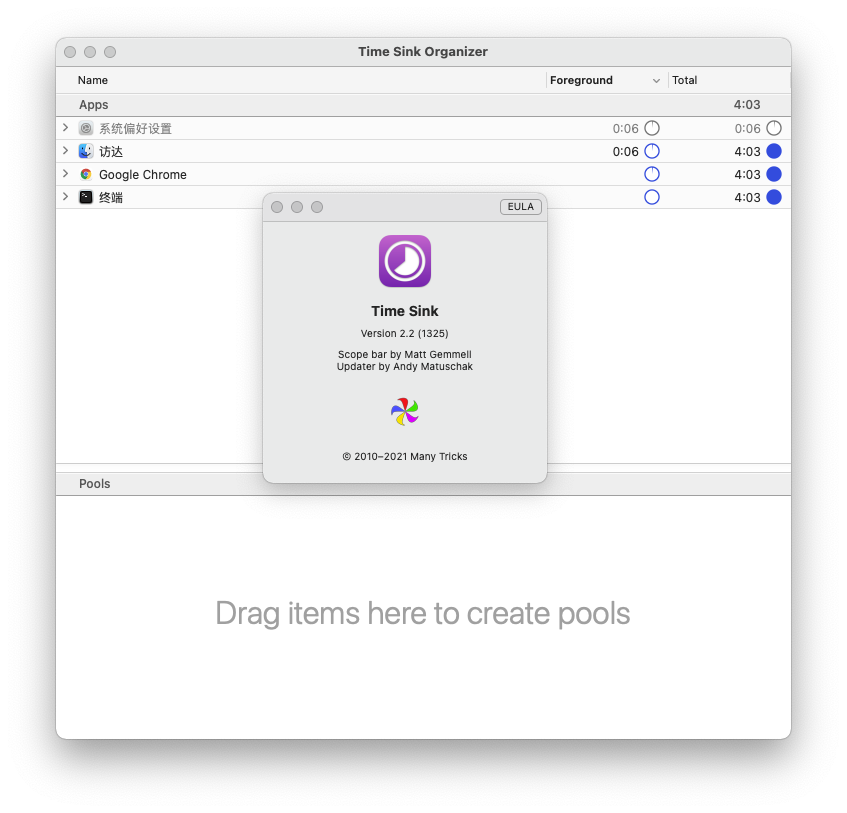Expand the 系统偏好设置 row
847x813 pixels.
pyautogui.click(x=65, y=128)
